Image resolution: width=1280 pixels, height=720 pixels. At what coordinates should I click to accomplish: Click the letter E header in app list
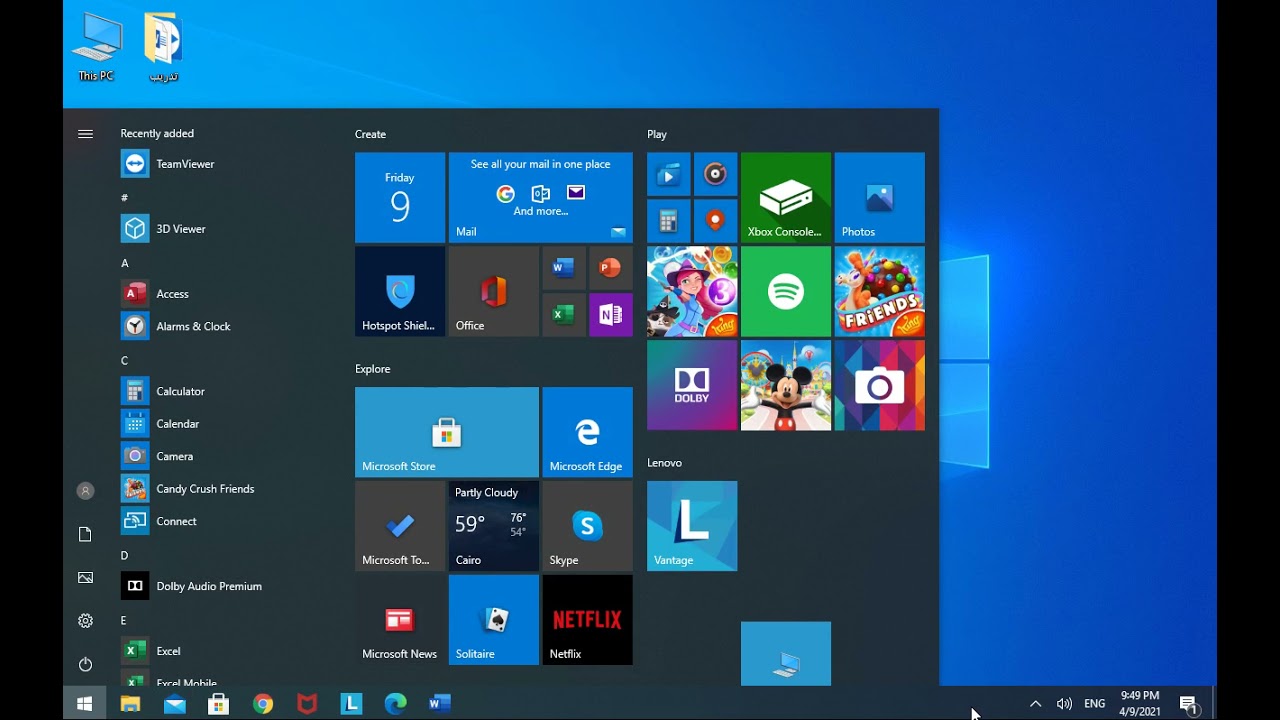[124, 620]
